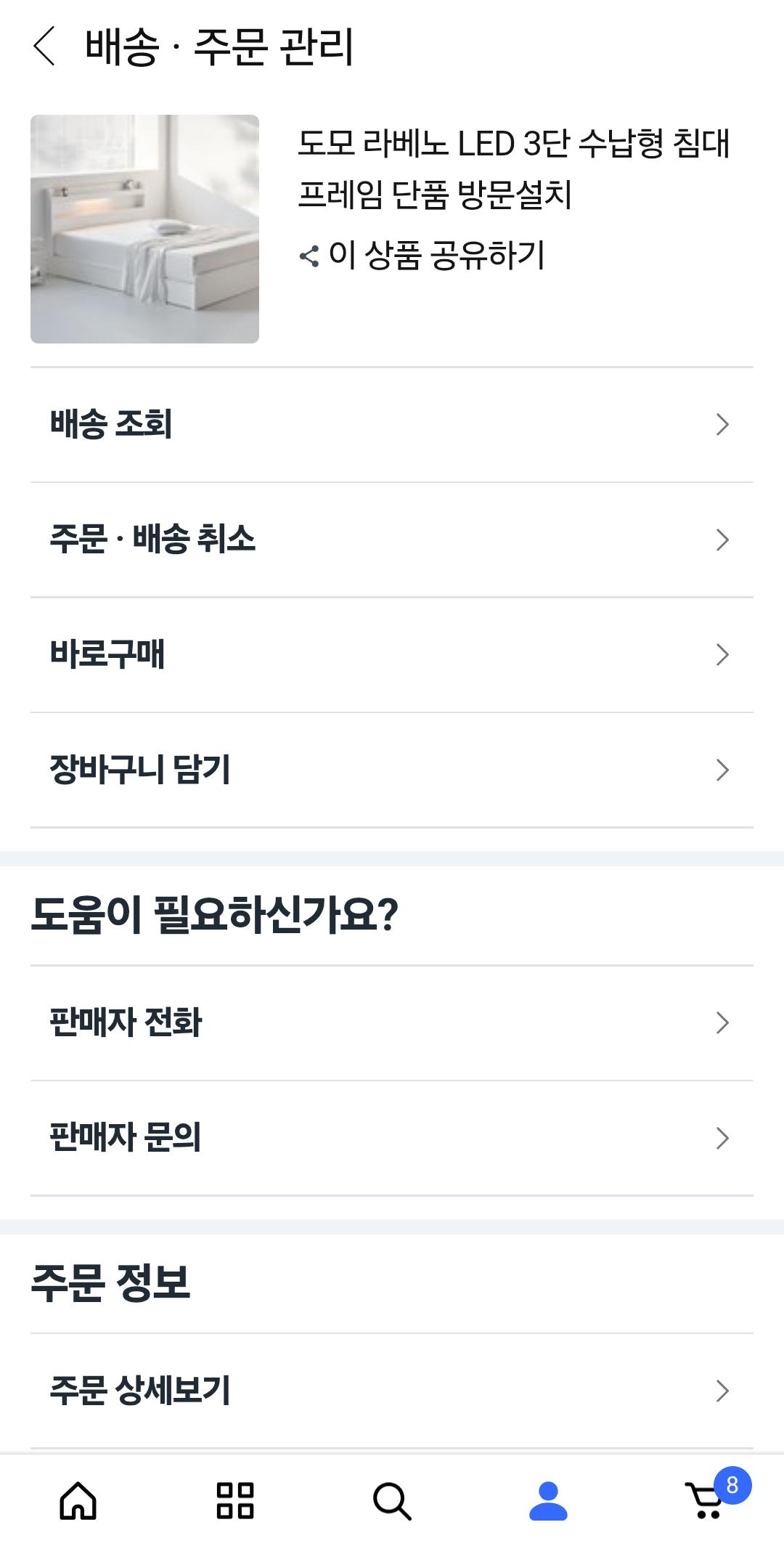Image resolution: width=784 pixels, height=1554 pixels.
Task: Tap the back arrow icon
Action: (x=44, y=46)
